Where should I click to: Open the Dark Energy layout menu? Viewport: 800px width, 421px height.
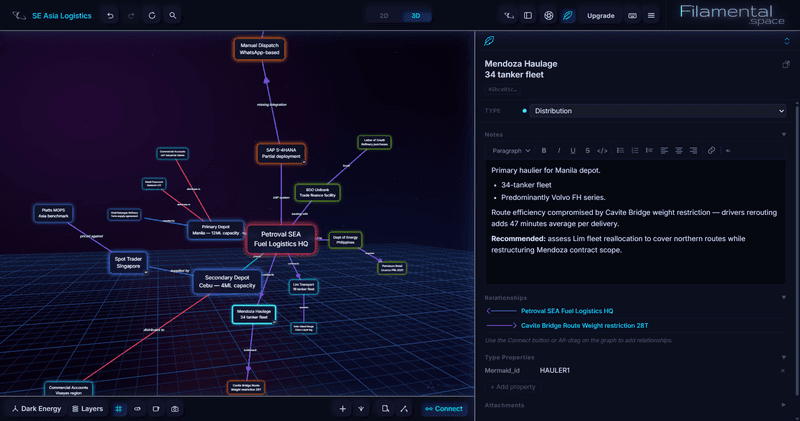point(37,409)
